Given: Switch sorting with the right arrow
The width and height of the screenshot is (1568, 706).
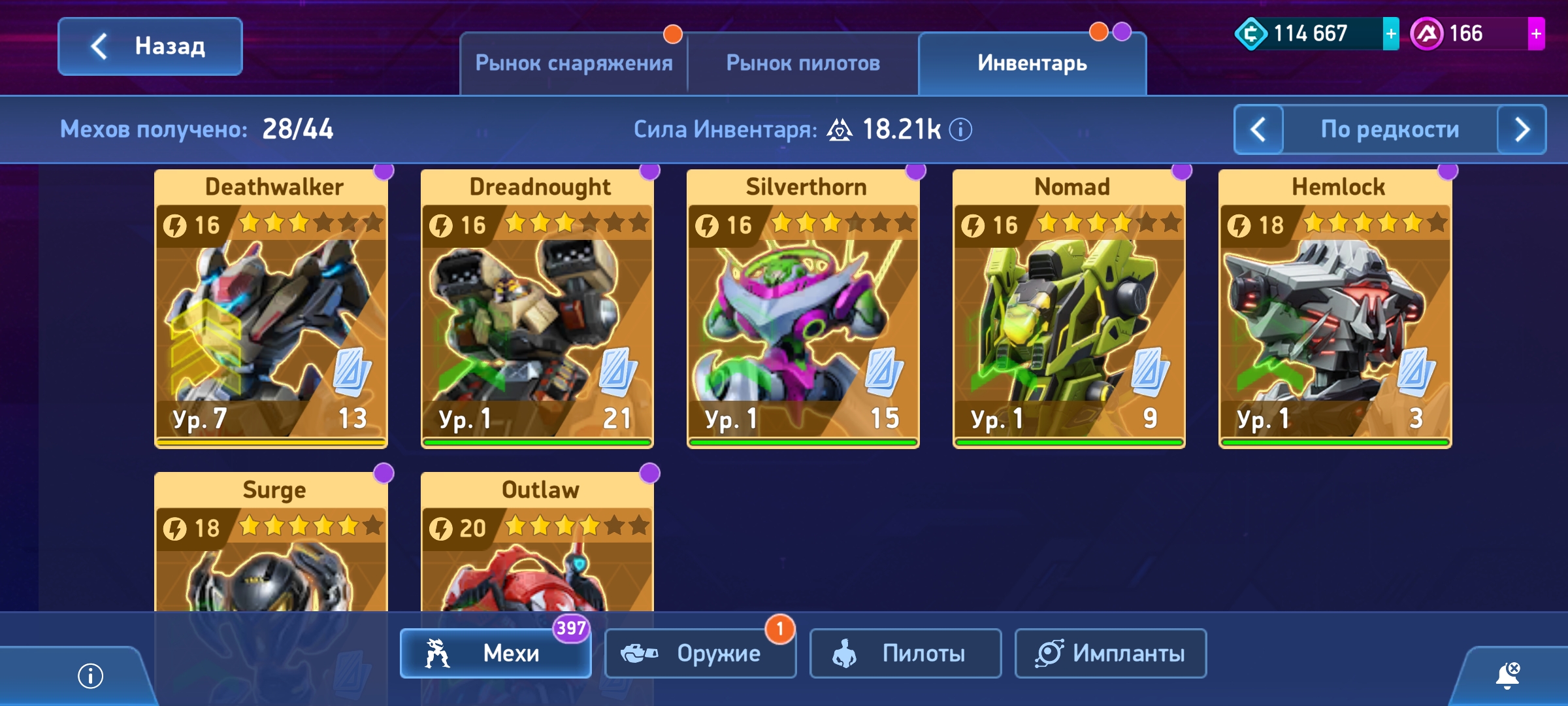Looking at the screenshot, I should tap(1522, 129).
